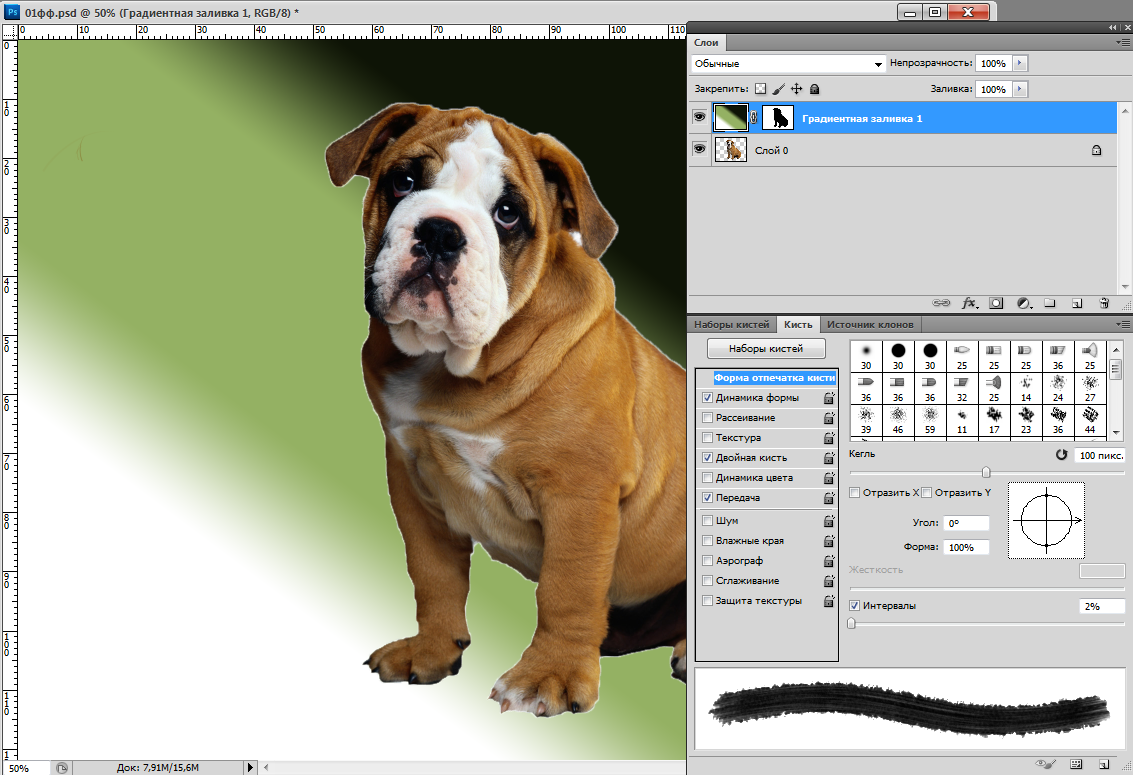
Task: Select the splatter 59 brush tip
Action: point(930,420)
